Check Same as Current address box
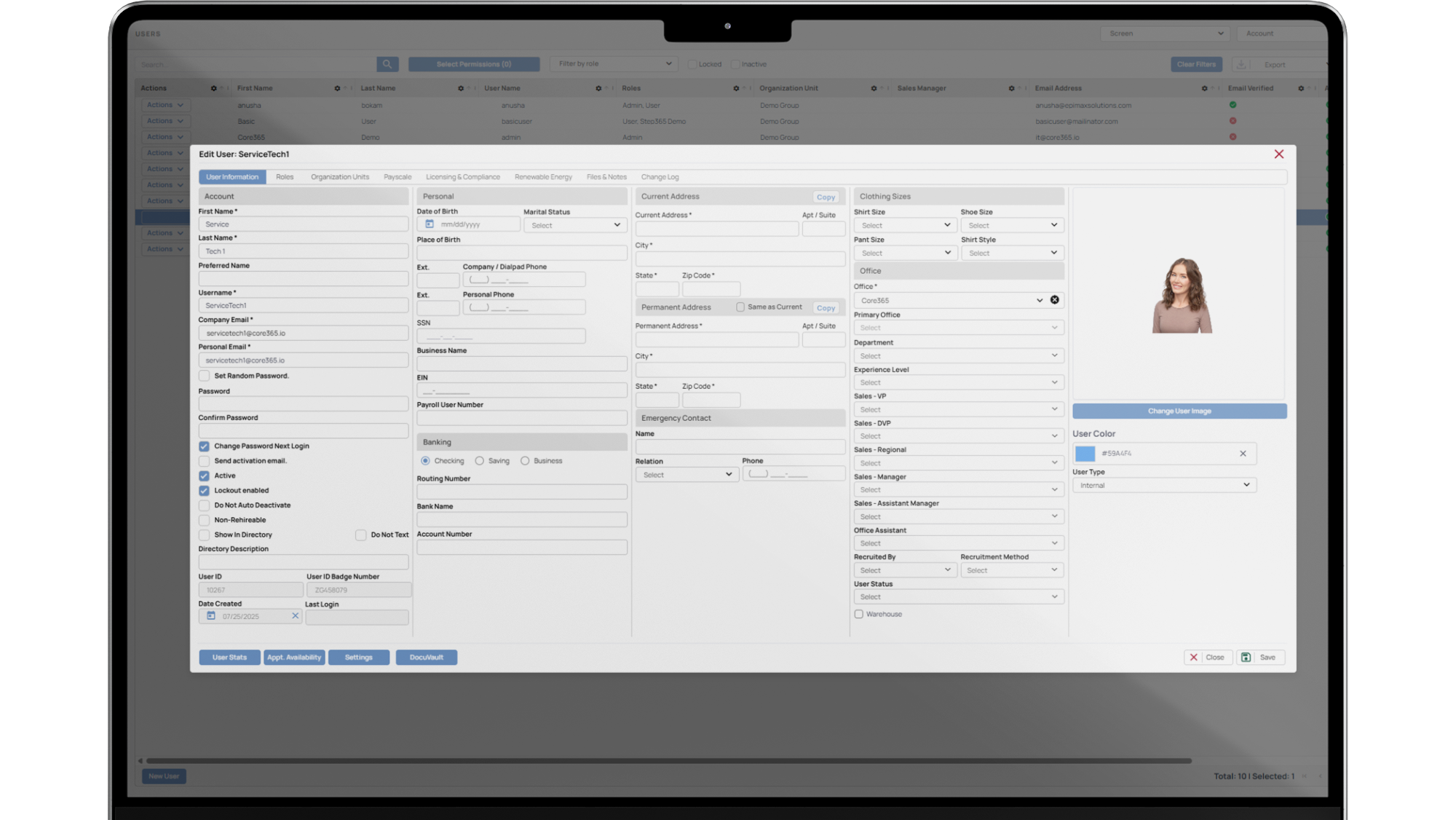 point(740,307)
